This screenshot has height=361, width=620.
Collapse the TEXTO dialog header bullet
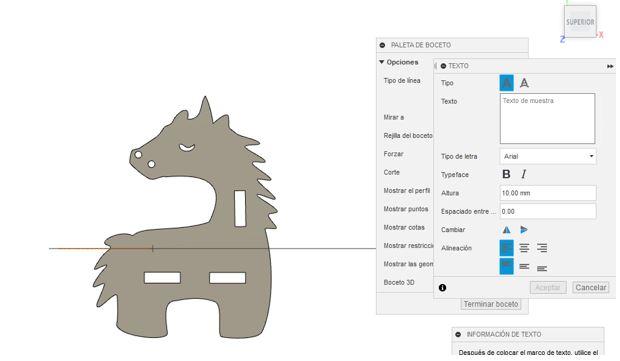tap(443, 66)
